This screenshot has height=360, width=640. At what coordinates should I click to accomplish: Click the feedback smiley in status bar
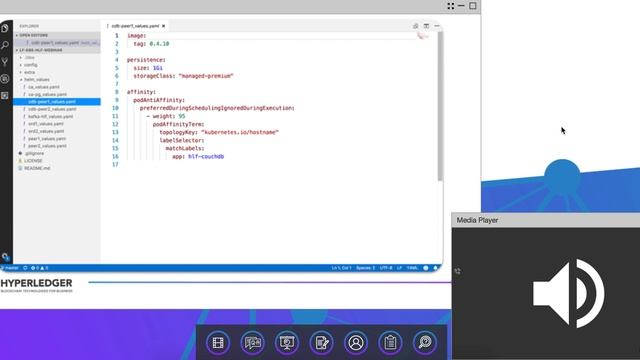[426, 268]
